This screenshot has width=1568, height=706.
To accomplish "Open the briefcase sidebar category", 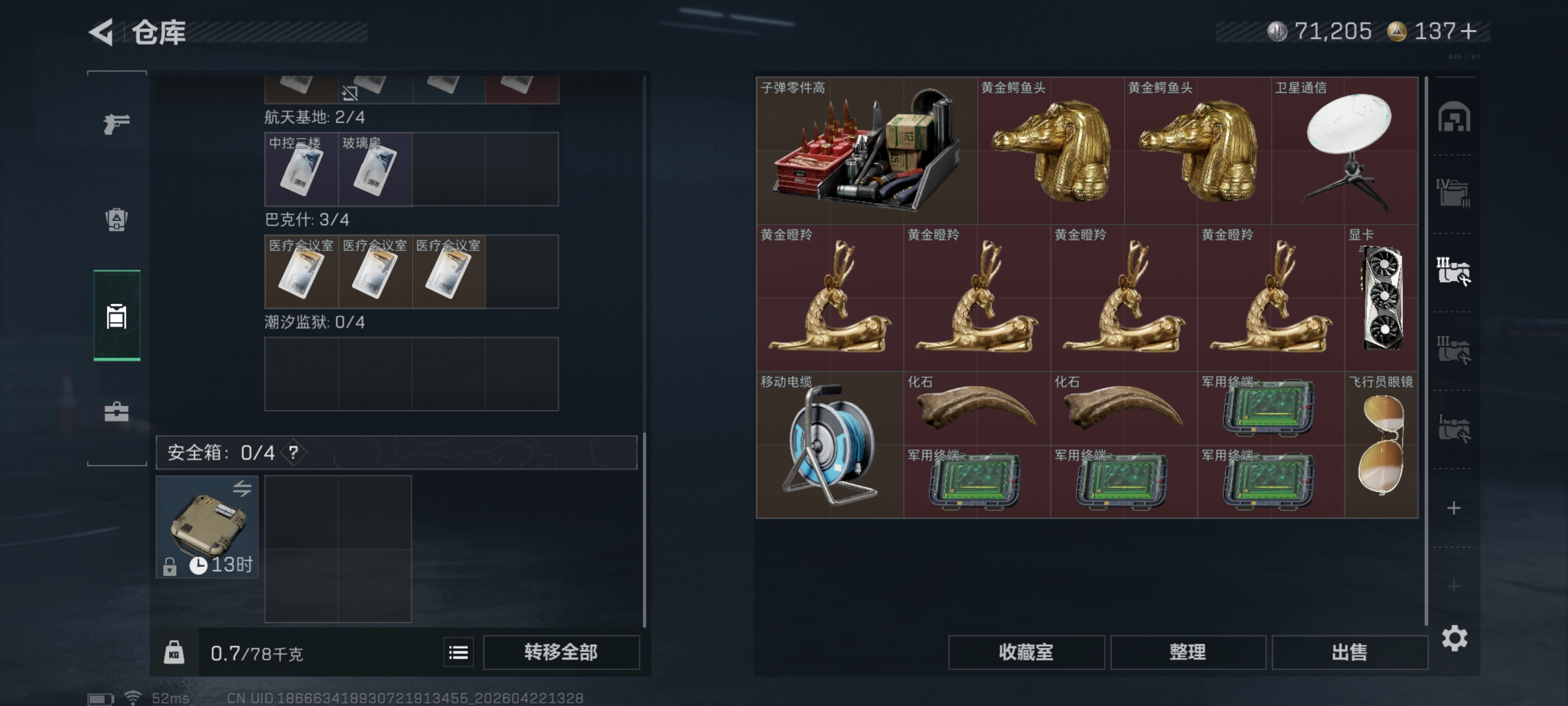I will tap(116, 412).
